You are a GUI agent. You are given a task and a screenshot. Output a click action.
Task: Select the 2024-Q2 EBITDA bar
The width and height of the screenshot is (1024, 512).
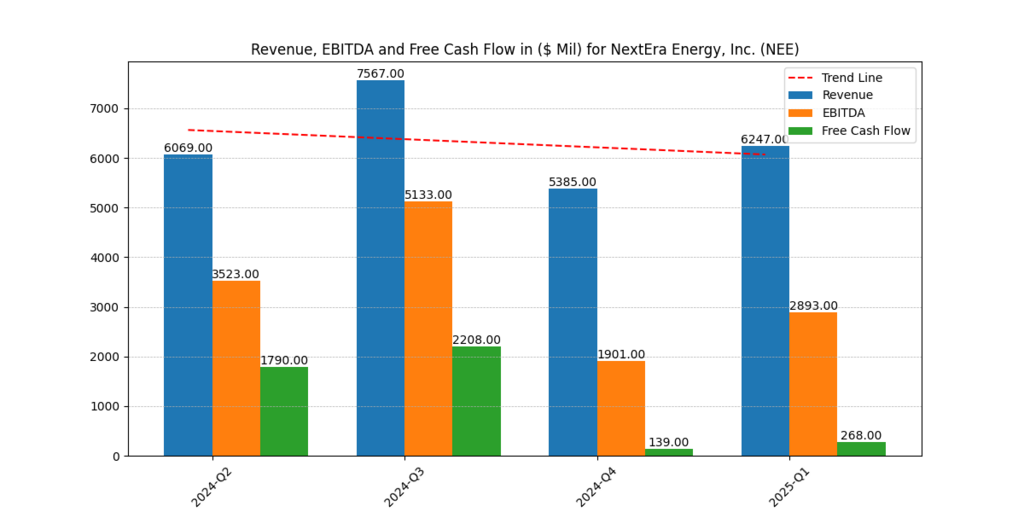coord(236,368)
